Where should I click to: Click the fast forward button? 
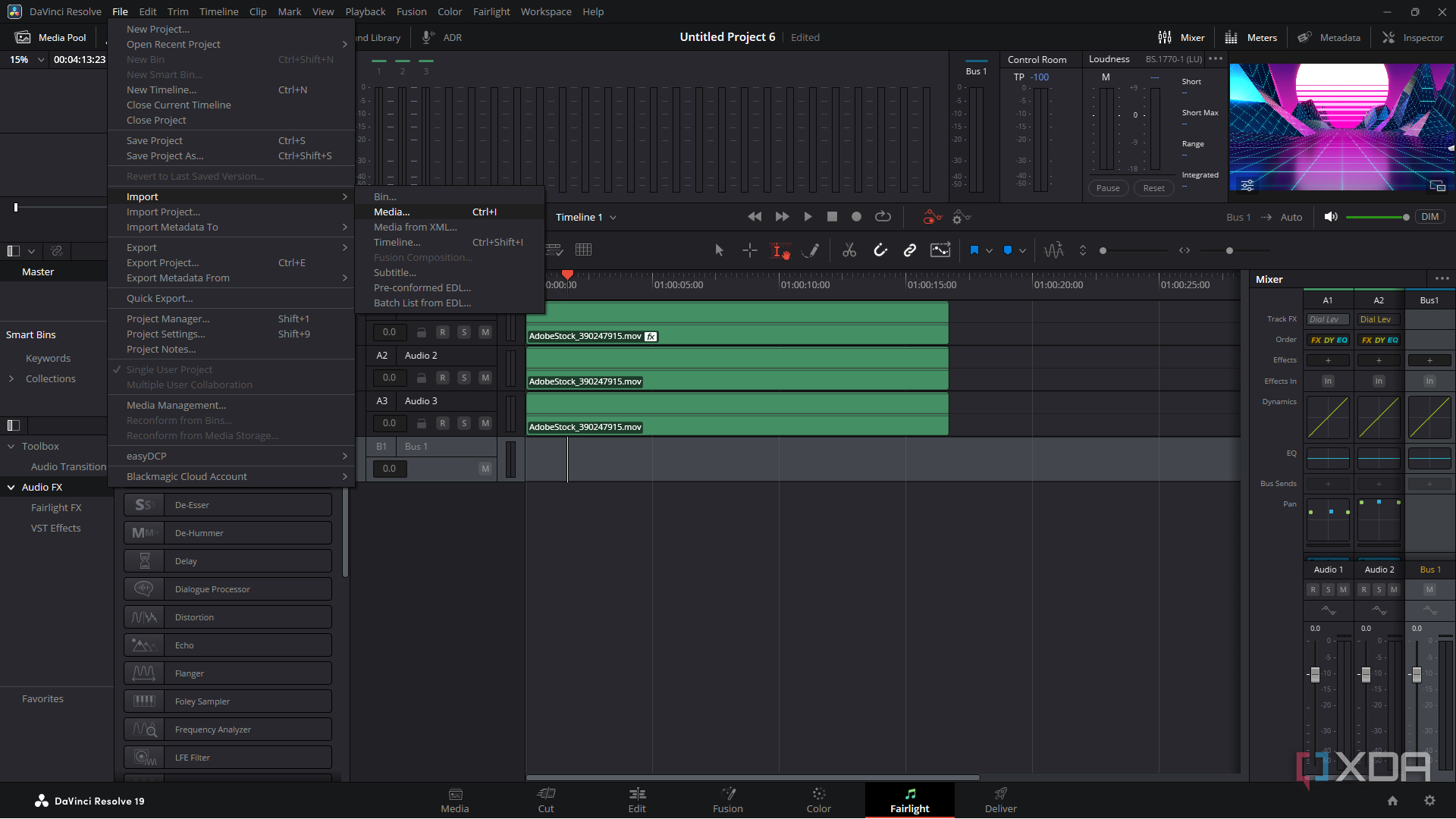click(782, 217)
